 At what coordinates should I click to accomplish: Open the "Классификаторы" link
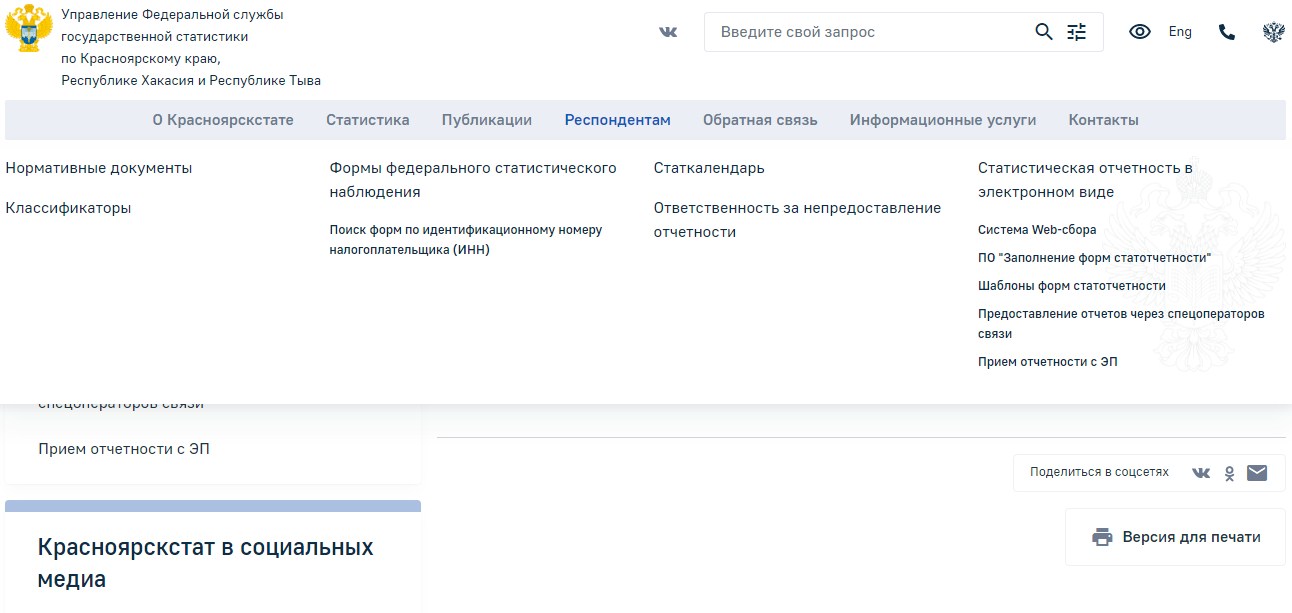coord(68,208)
